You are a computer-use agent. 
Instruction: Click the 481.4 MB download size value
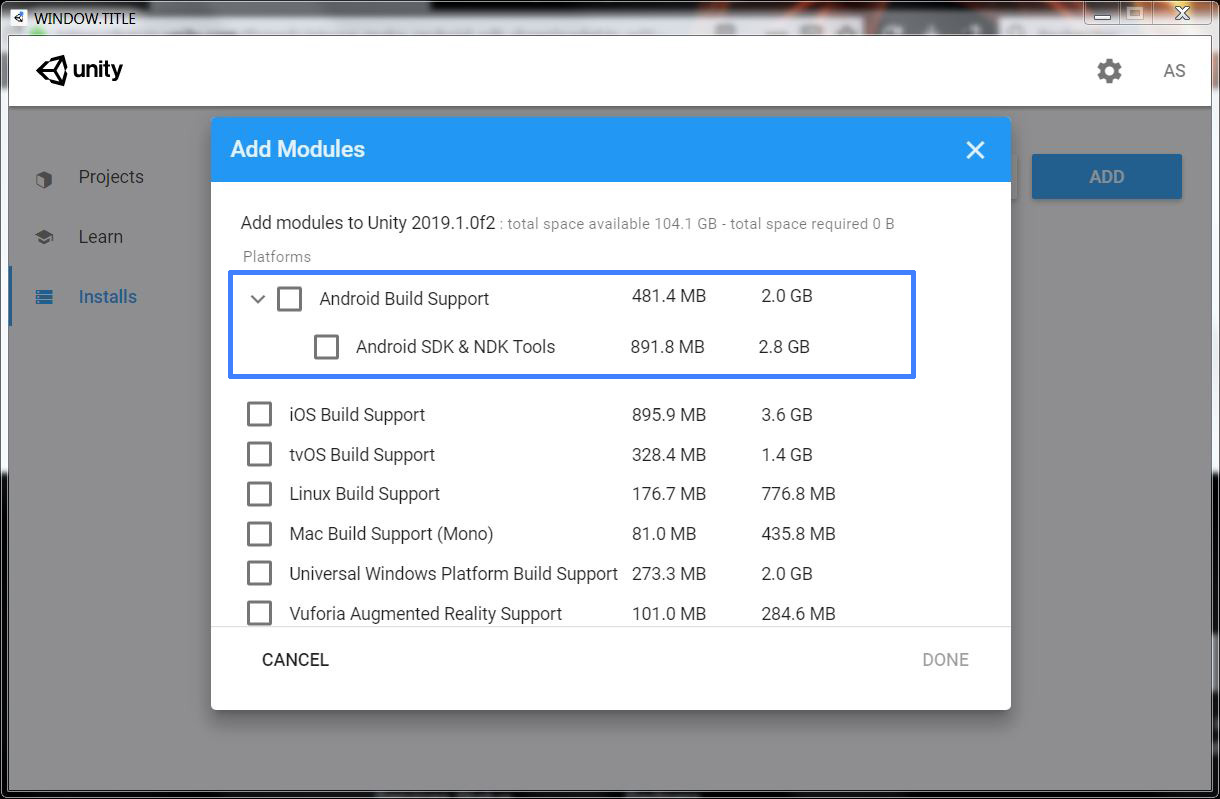(669, 296)
